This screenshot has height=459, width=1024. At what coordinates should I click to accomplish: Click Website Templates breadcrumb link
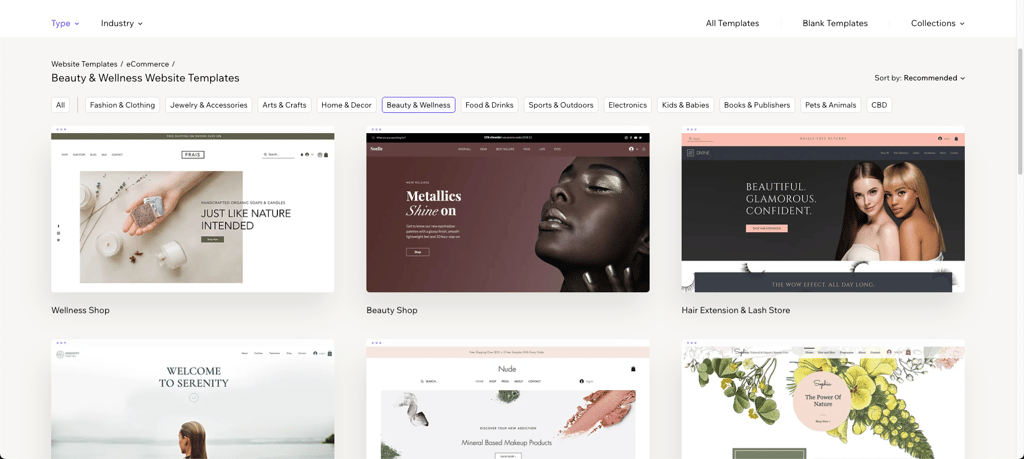click(84, 64)
